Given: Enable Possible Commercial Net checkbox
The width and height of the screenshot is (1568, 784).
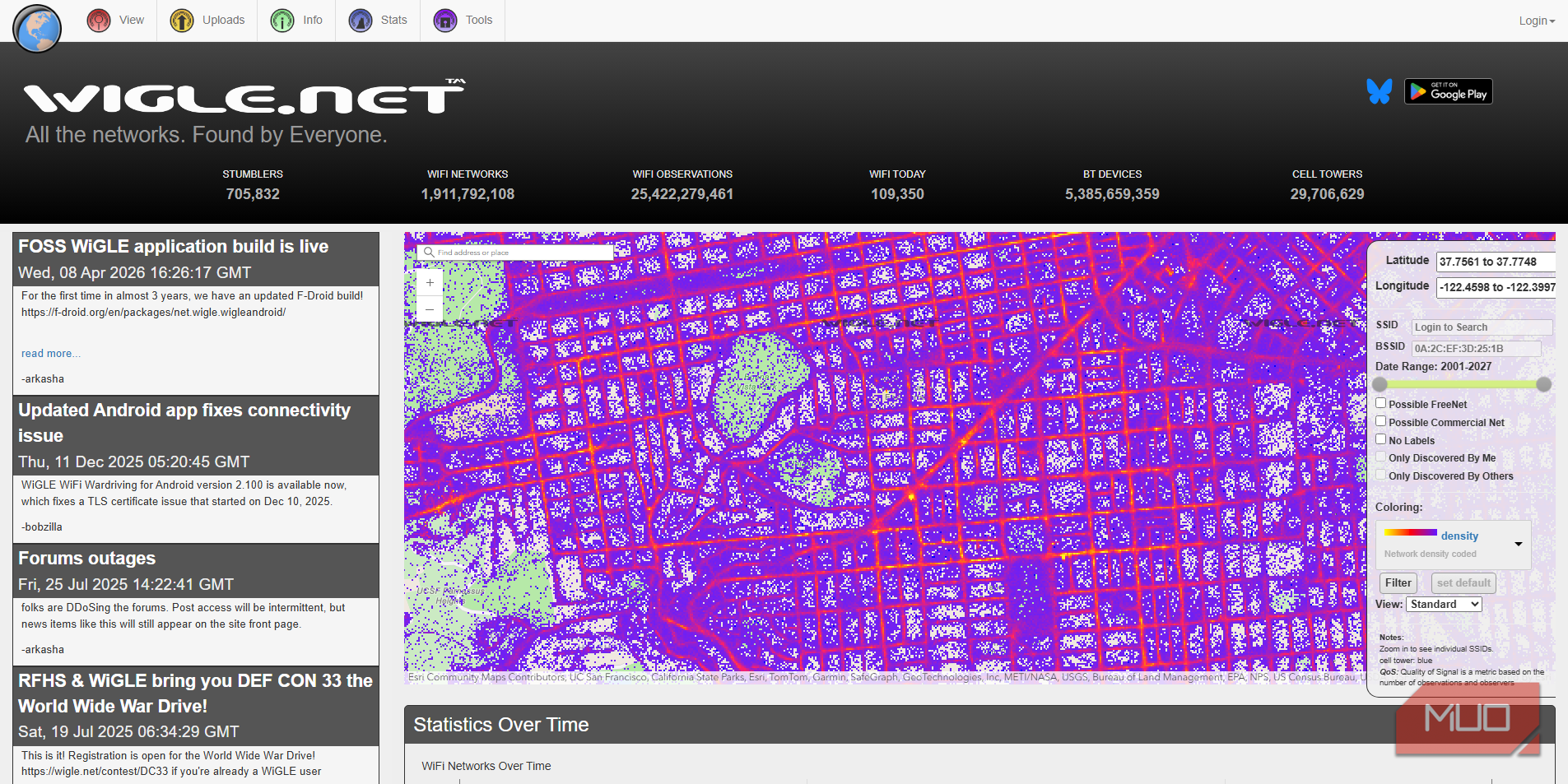Looking at the screenshot, I should (x=1381, y=421).
